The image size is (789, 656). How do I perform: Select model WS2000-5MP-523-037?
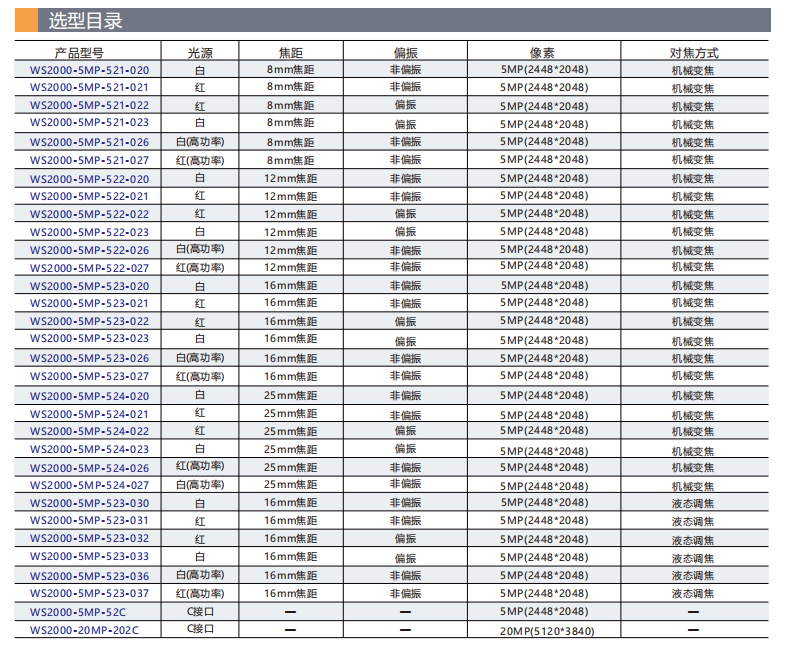point(89,593)
